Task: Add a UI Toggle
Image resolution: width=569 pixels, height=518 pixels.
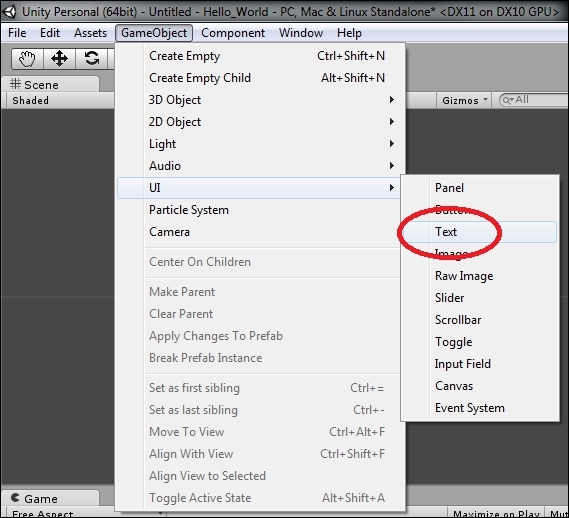Action: [480, 342]
